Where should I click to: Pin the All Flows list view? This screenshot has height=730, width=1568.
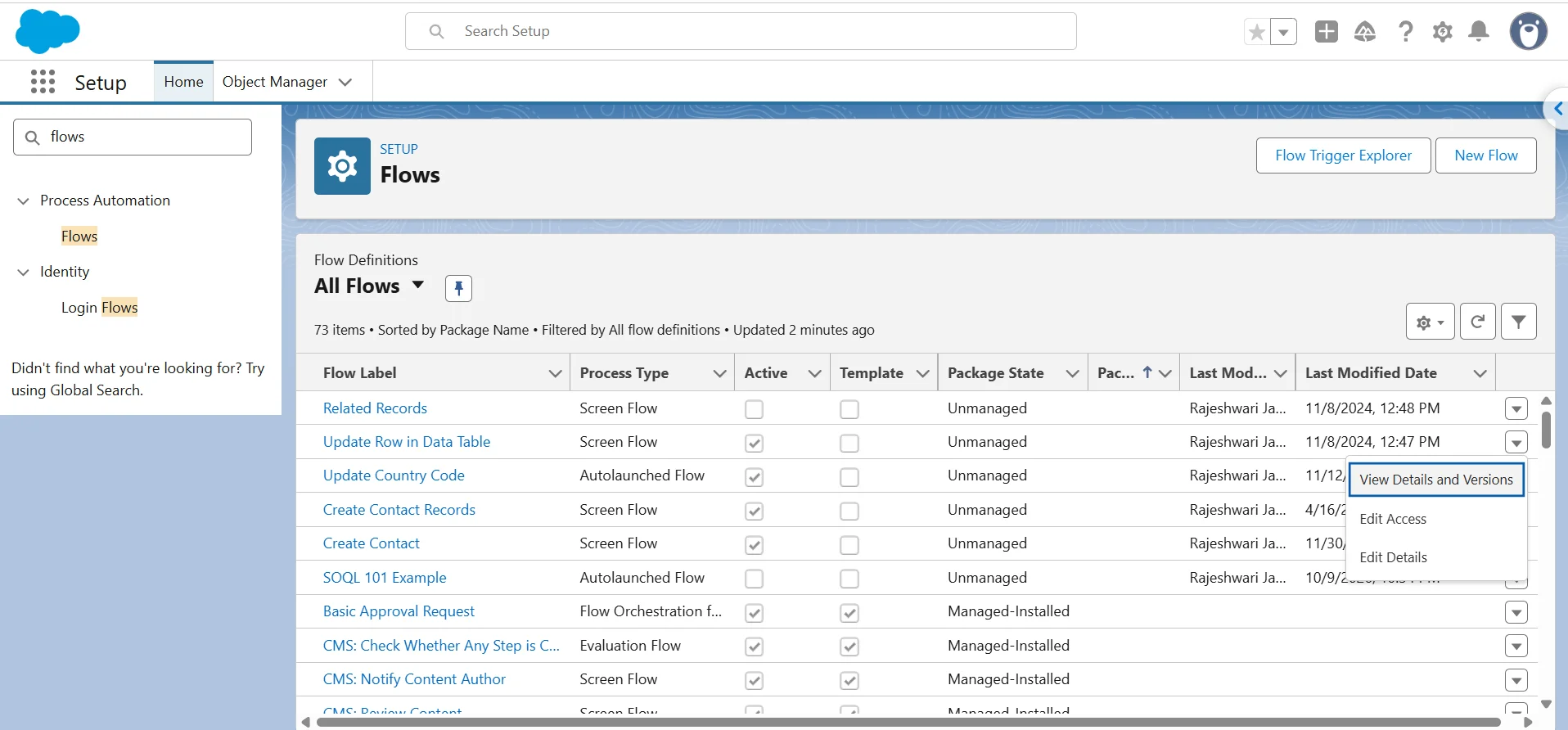click(x=458, y=288)
